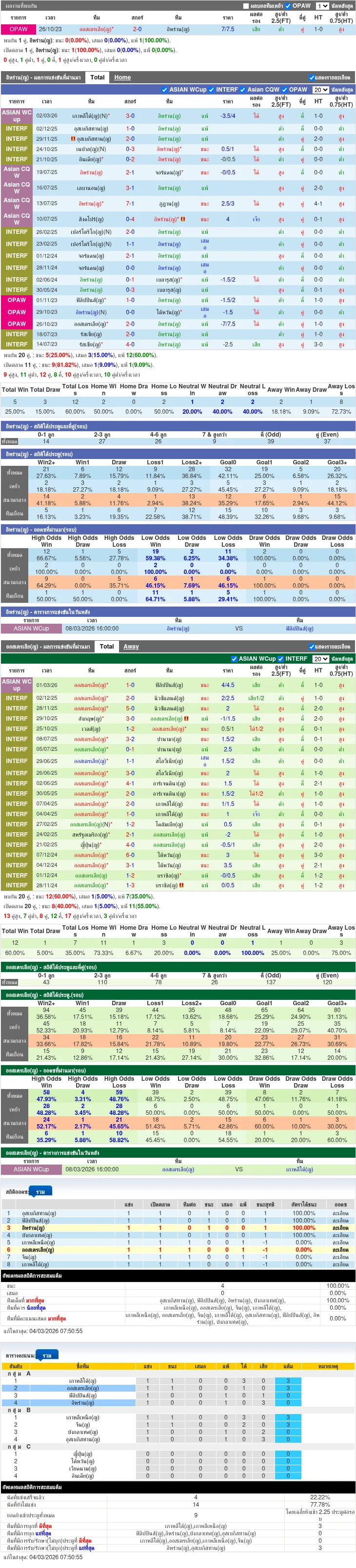The image size is (356, 1568).
Task: Click the red card icon in the 10/07/25 row
Action: pyautogui.click(x=183, y=219)
